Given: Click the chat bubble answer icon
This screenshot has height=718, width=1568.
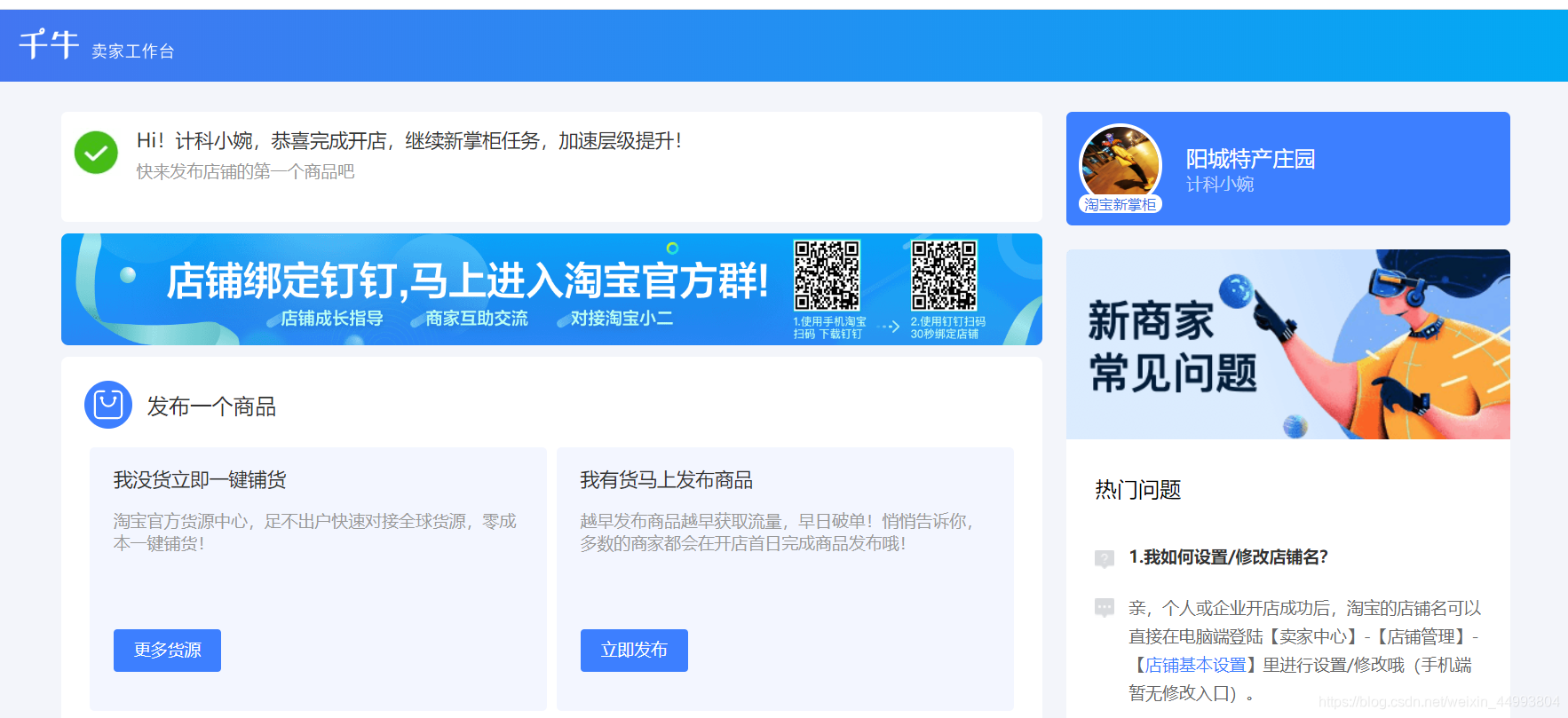Looking at the screenshot, I should click(x=1105, y=608).
